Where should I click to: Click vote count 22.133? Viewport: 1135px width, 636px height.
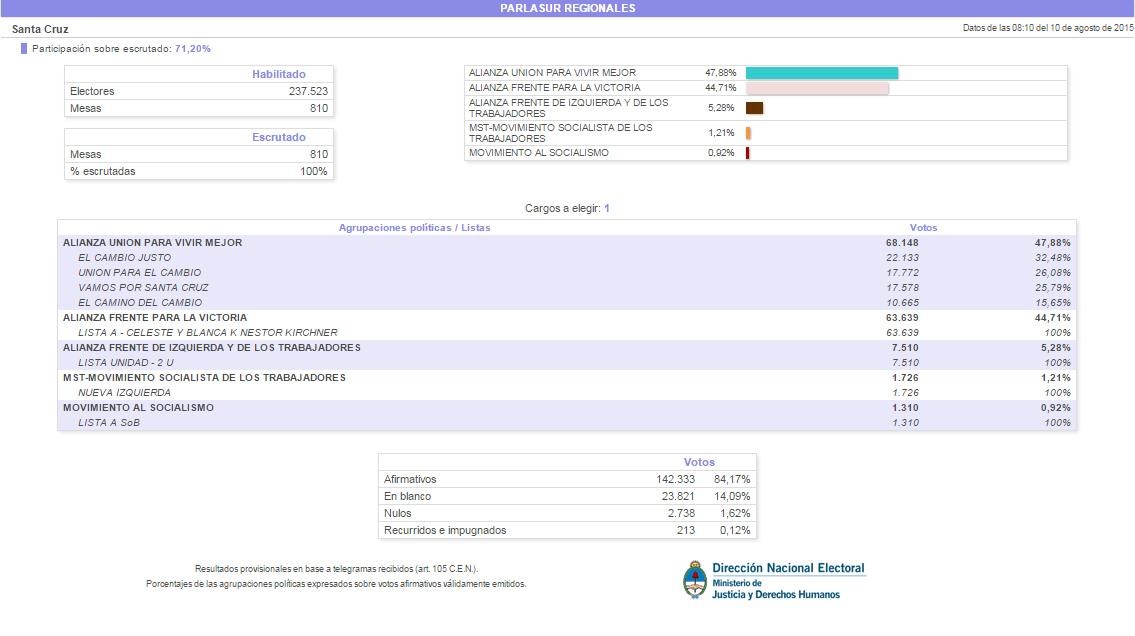[902, 258]
